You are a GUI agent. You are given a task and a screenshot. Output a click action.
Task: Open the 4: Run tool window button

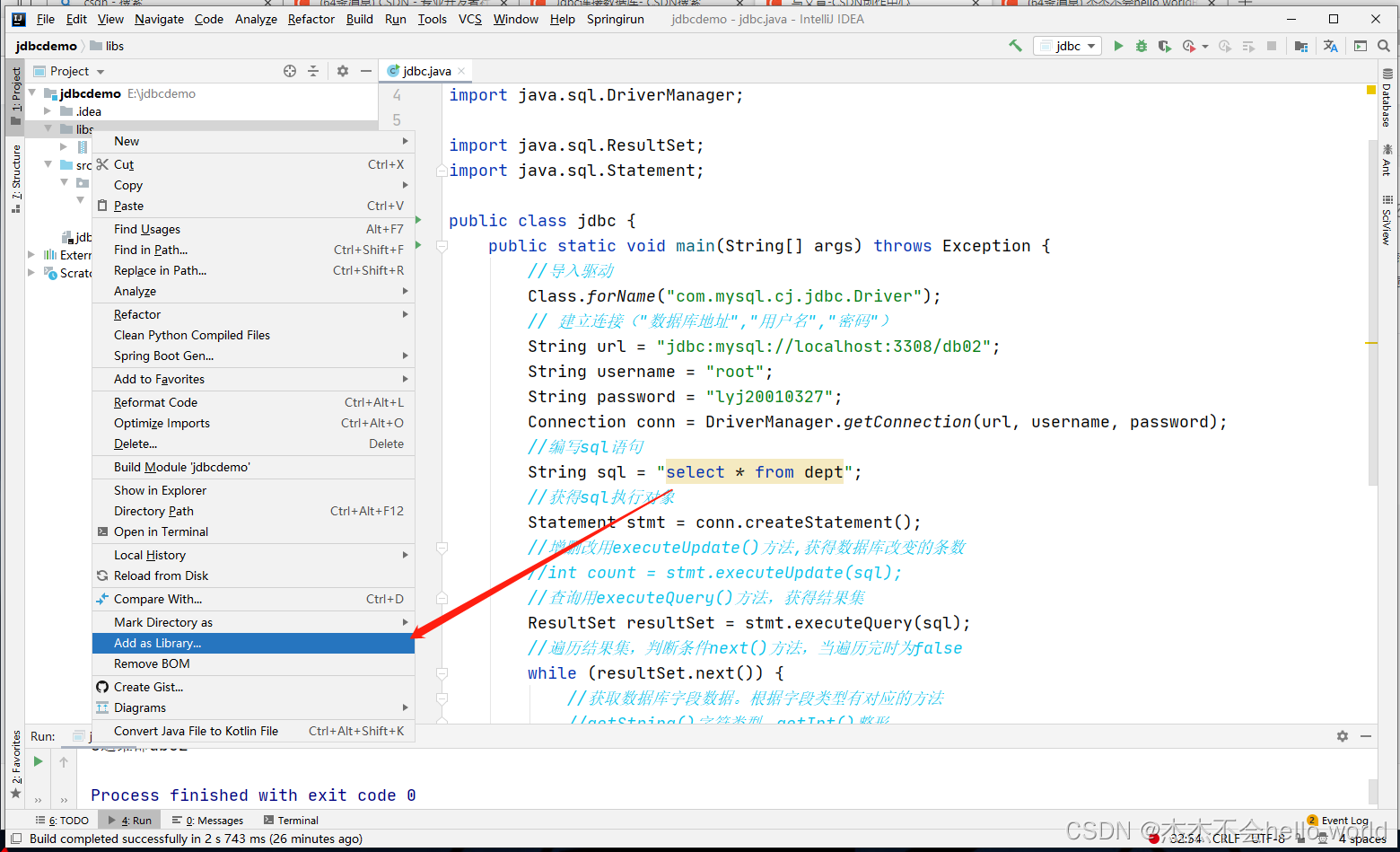click(130, 821)
